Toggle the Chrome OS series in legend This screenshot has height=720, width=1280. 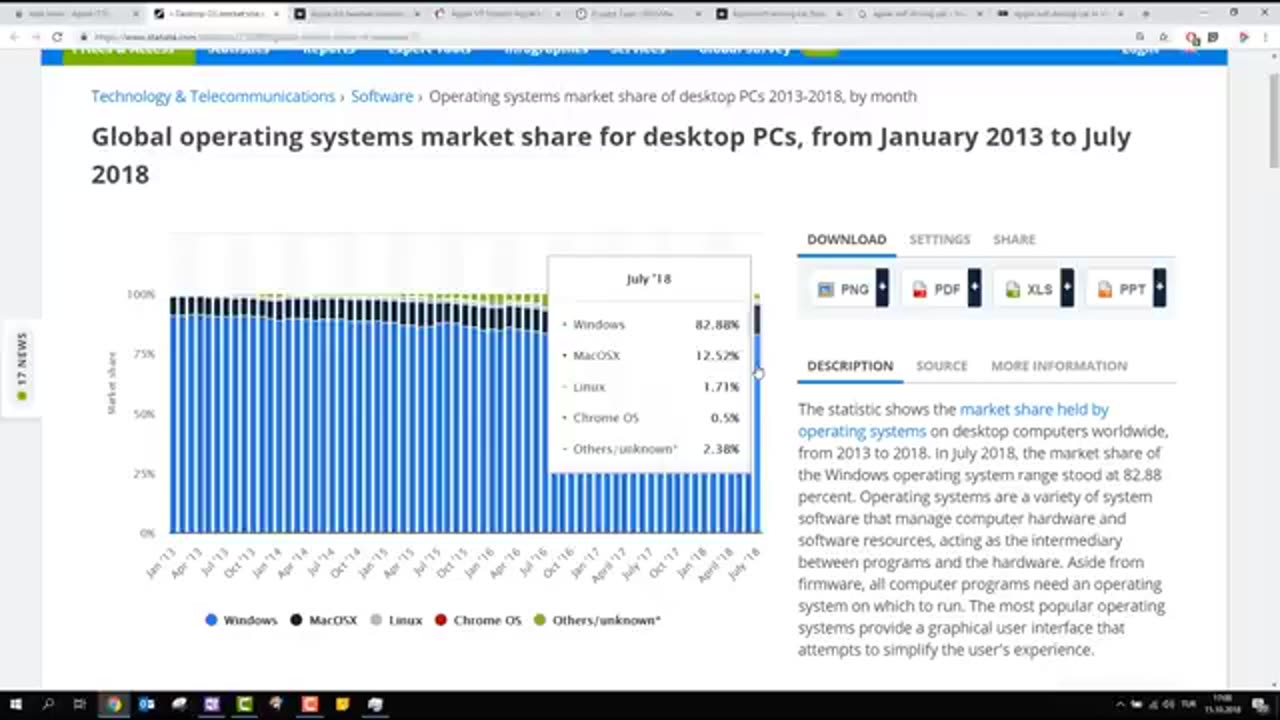(478, 620)
